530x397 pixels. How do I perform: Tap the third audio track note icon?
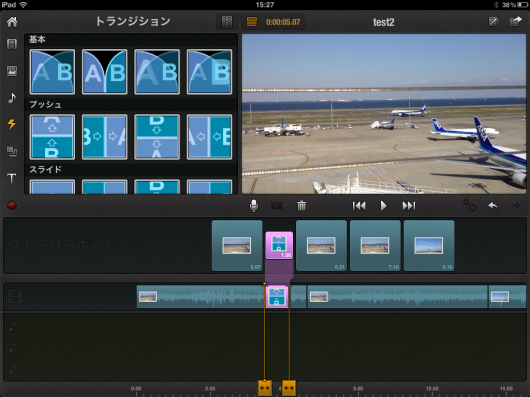(x=12, y=368)
